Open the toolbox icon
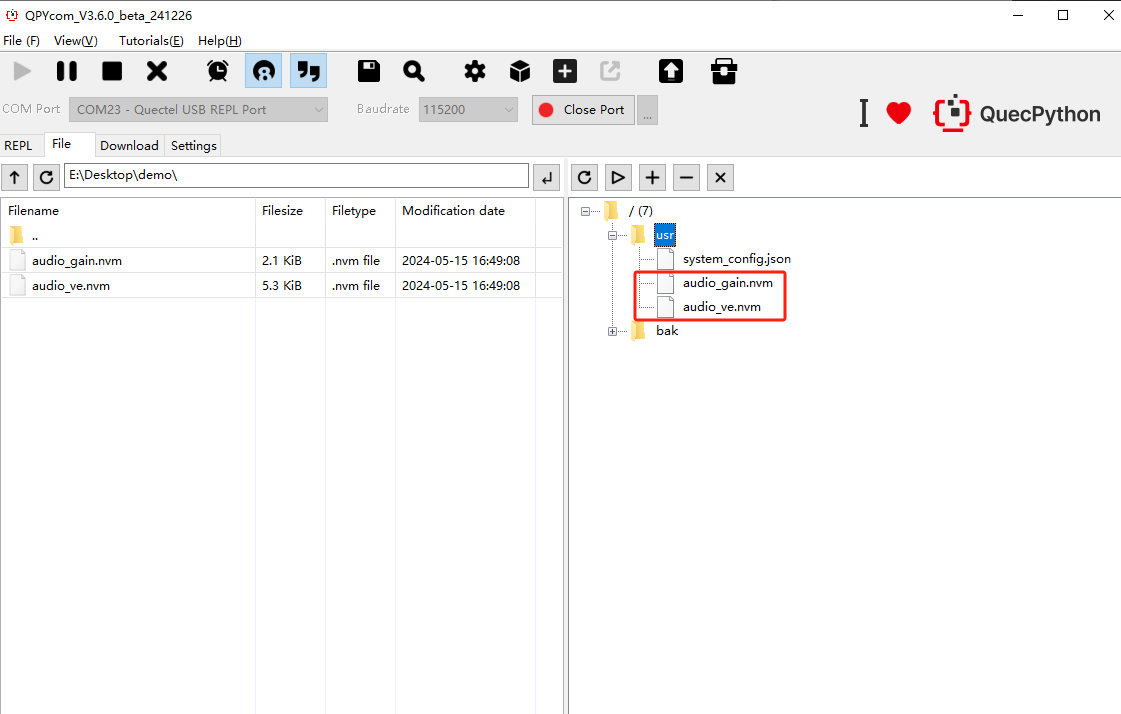The image size is (1121, 714). pyautogui.click(x=723, y=71)
